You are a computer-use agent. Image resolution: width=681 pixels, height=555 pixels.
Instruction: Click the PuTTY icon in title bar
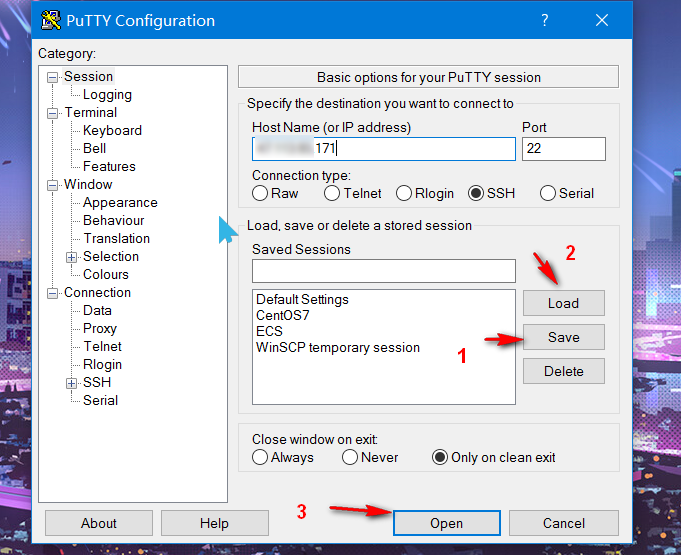pos(50,20)
